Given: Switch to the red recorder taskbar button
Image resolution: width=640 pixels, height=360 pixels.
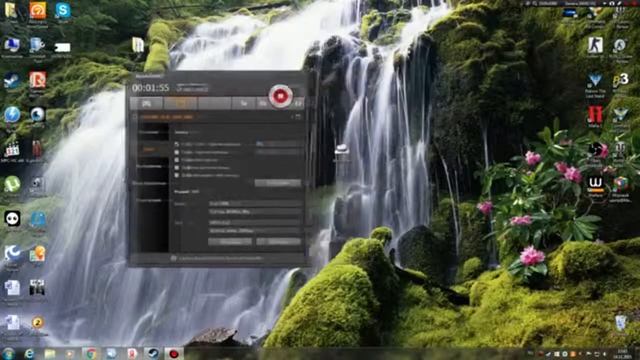Looking at the screenshot, I should 174,354.
